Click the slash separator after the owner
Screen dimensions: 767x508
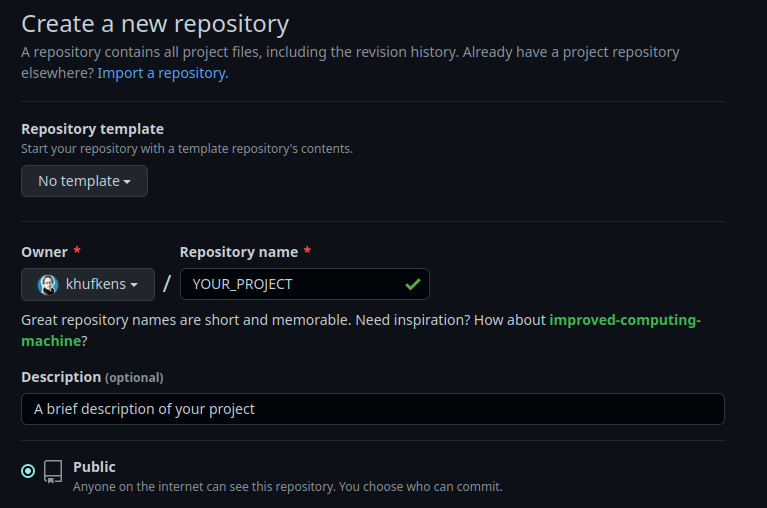[x=167, y=284]
